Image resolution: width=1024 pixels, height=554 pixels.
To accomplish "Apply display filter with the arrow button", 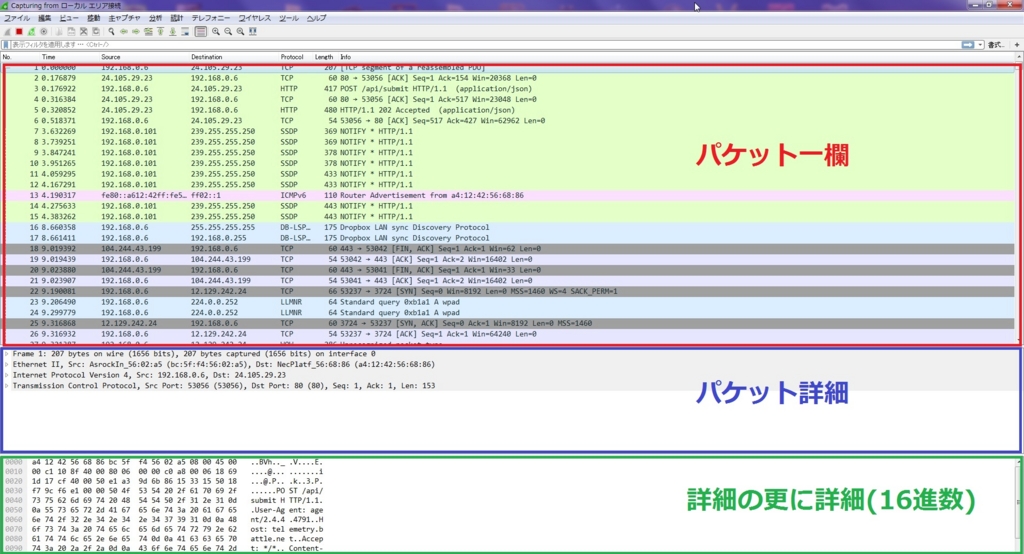I will point(968,44).
